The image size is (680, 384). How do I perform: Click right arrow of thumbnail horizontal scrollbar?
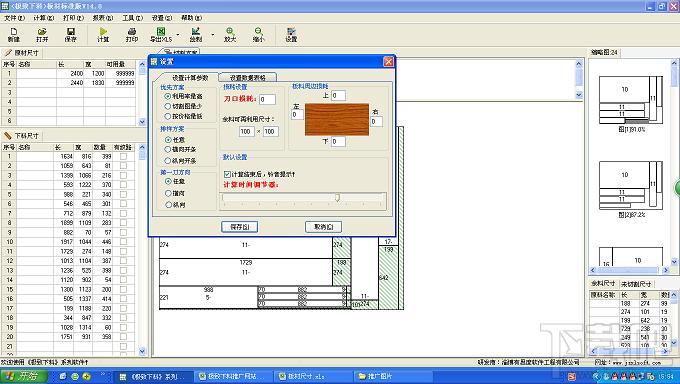tap(666, 270)
